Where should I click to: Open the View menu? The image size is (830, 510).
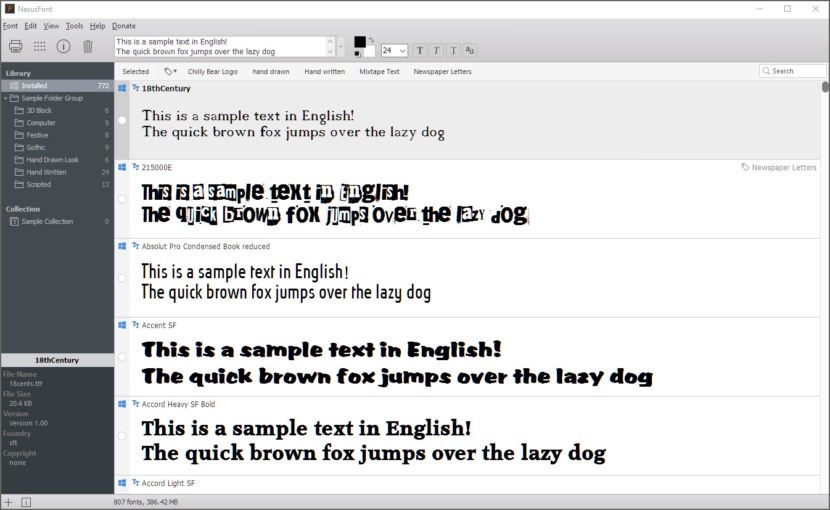[51, 25]
